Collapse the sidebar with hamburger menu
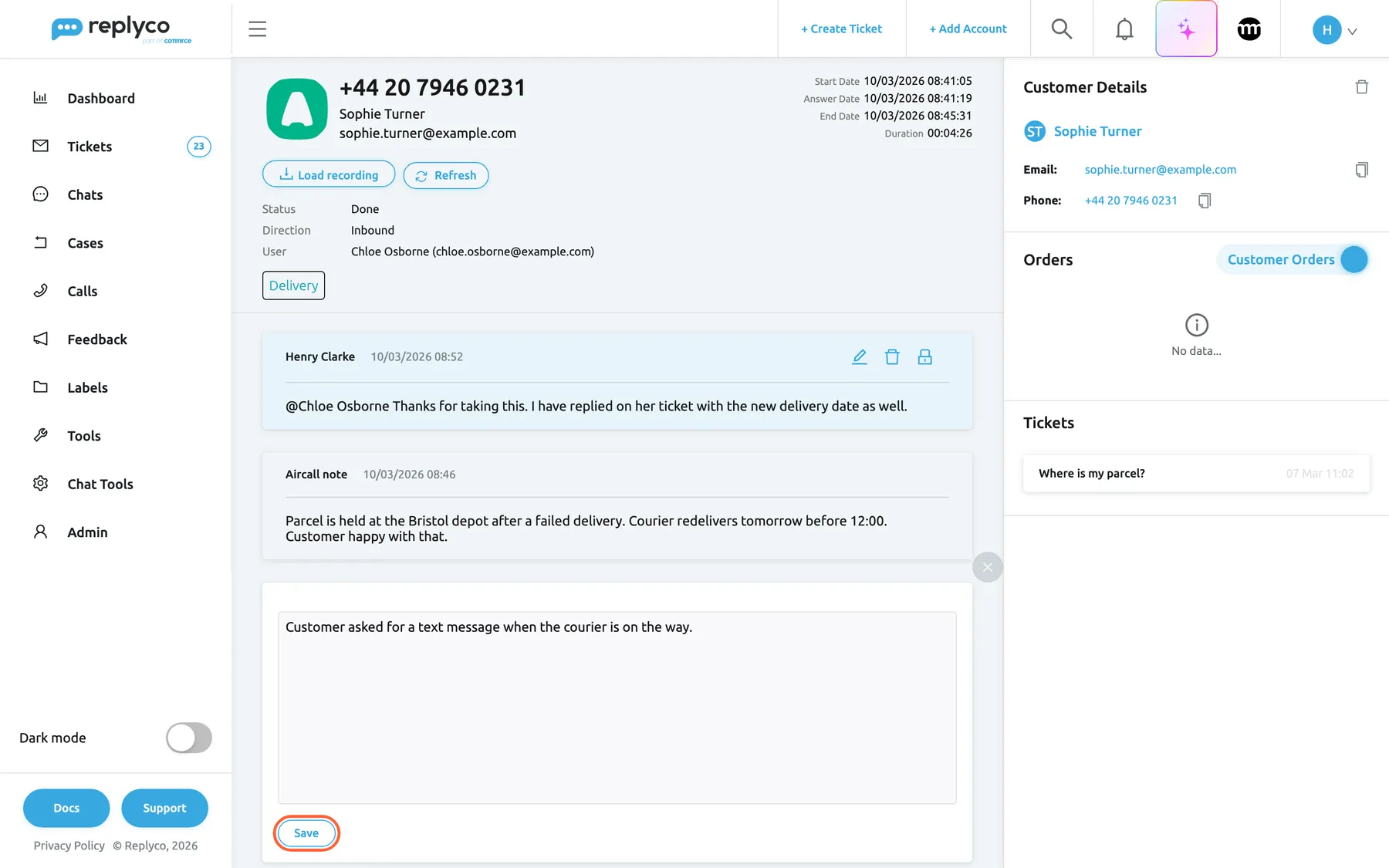This screenshot has width=1389, height=868. 257,29
